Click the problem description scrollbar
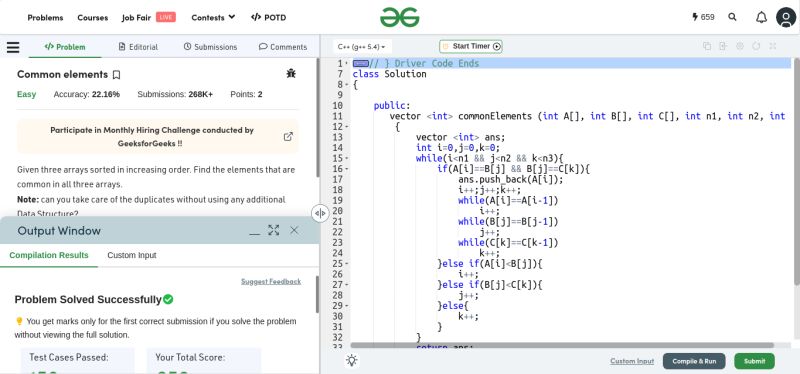 point(317,117)
